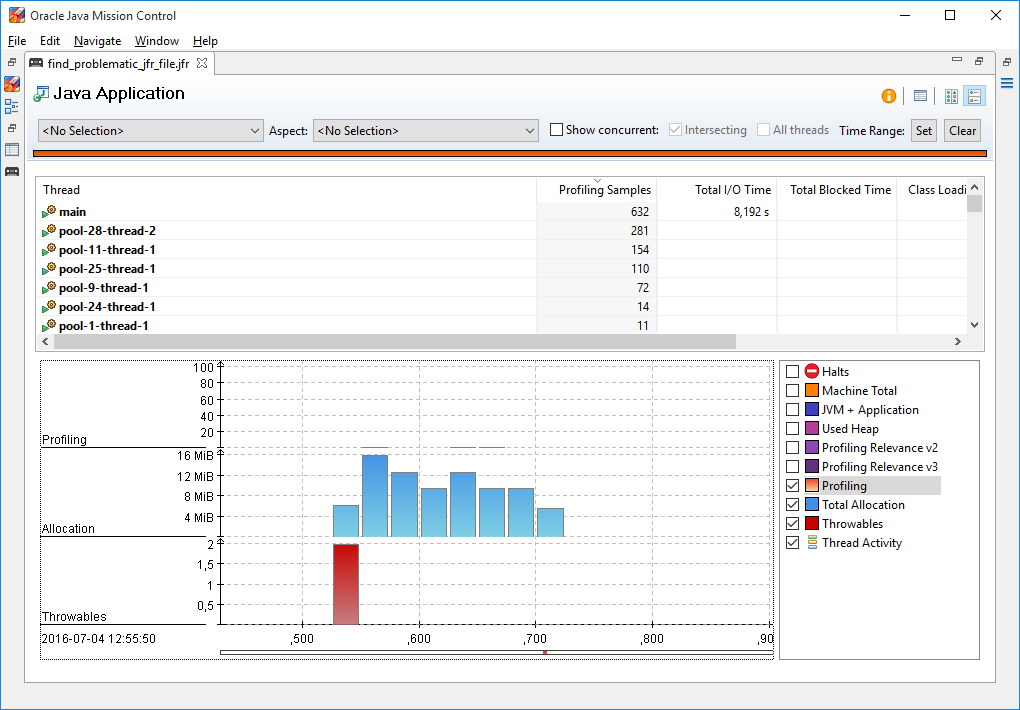Click the orange info results icon

pos(888,96)
